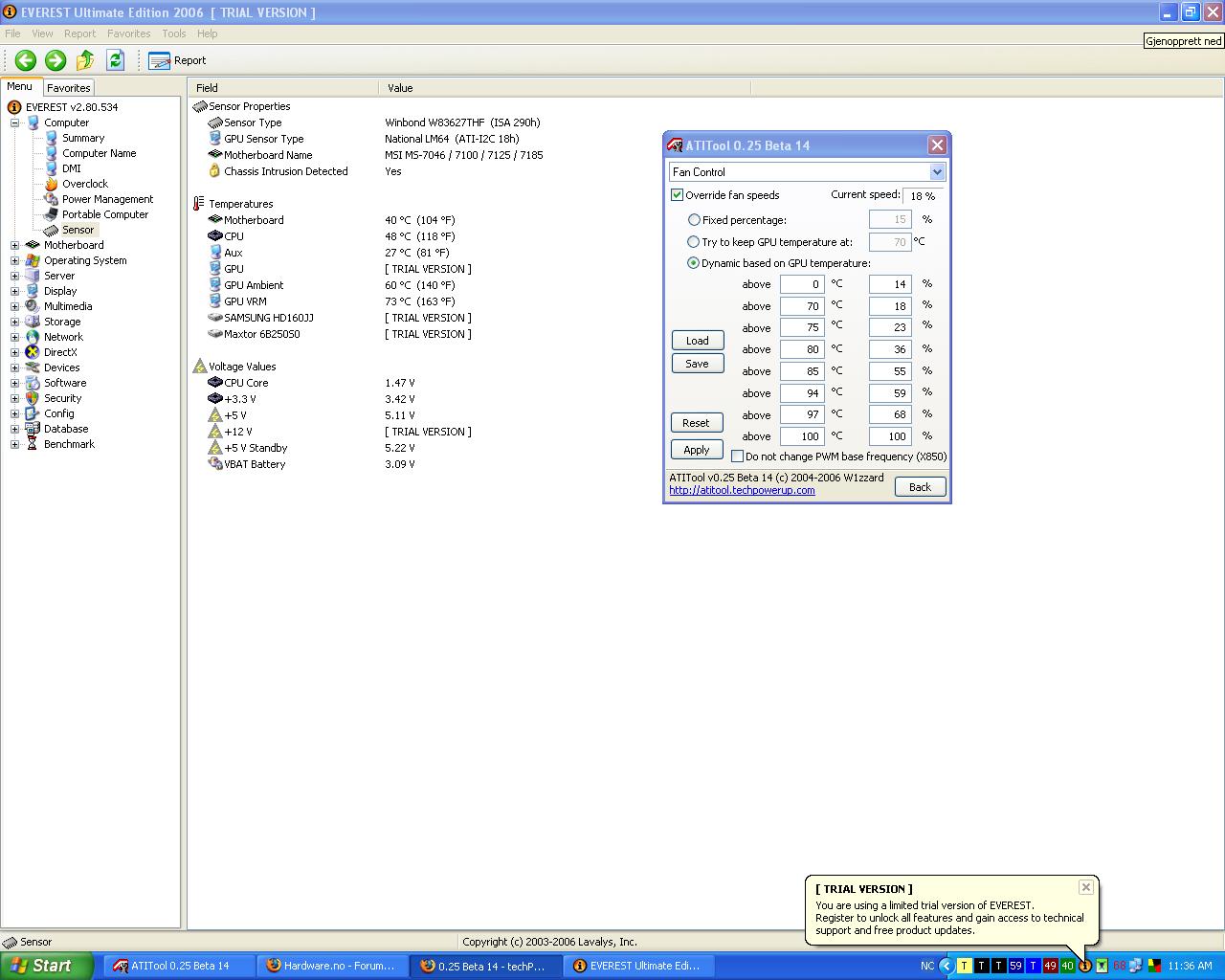Click the CPU temperature row icon

click(x=215, y=236)
